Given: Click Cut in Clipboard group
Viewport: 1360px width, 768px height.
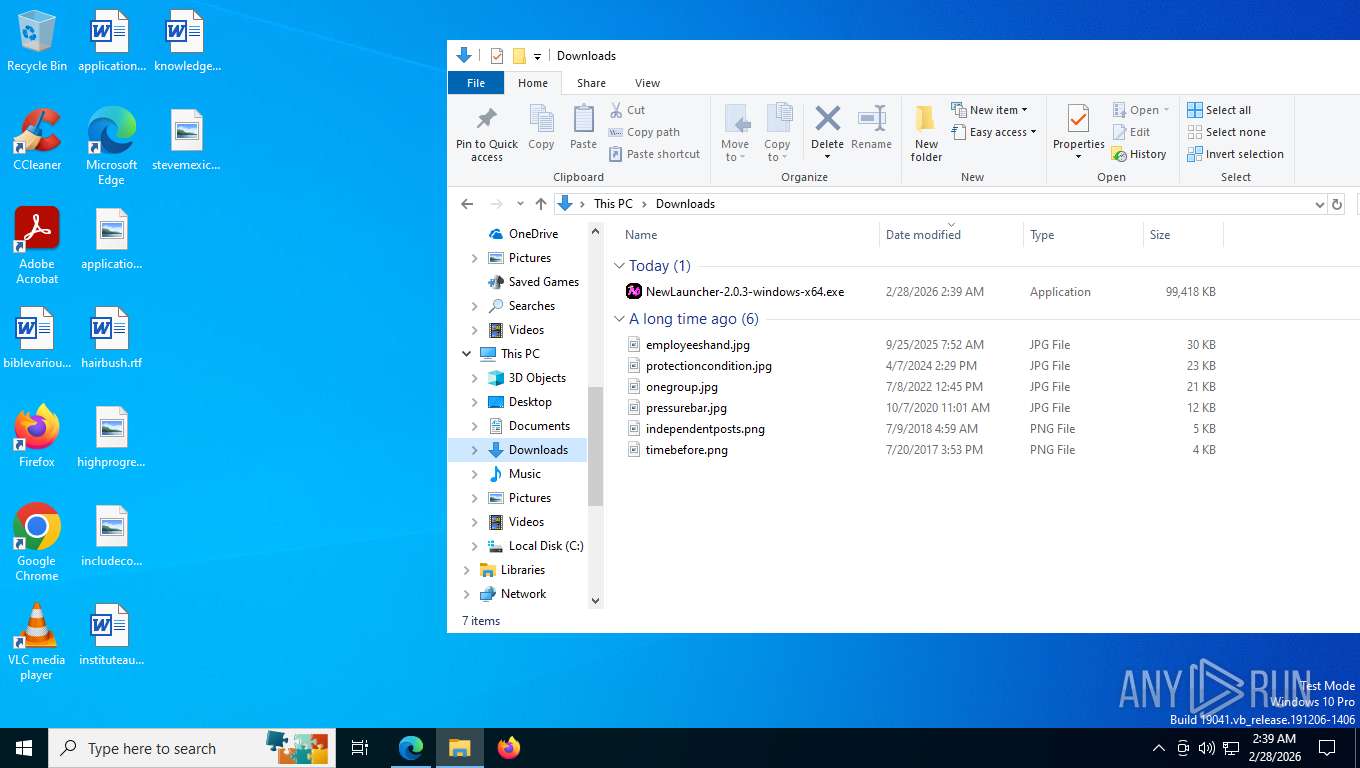Looking at the screenshot, I should point(627,110).
